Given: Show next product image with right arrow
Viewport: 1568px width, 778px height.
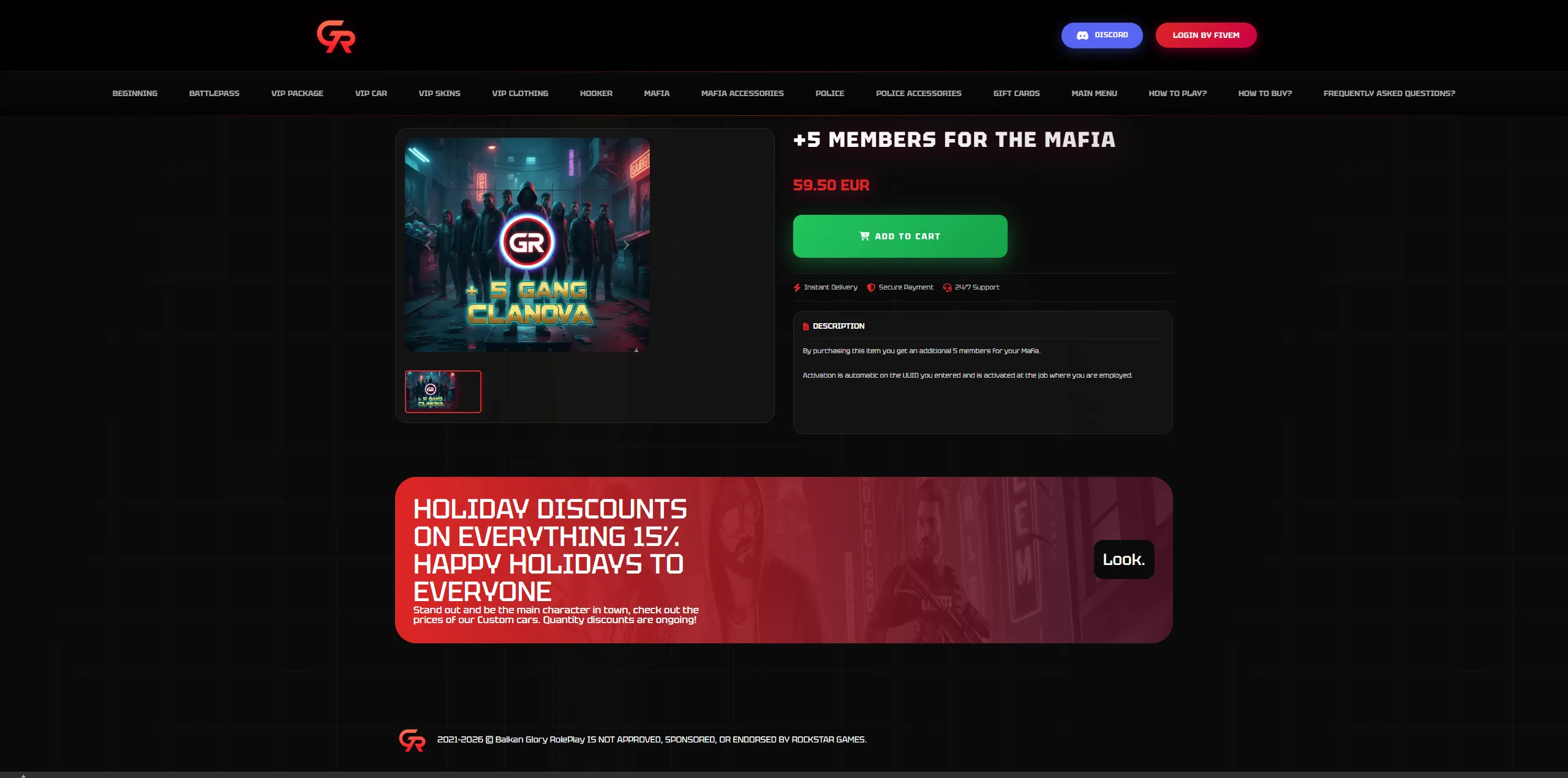Looking at the screenshot, I should [626, 245].
